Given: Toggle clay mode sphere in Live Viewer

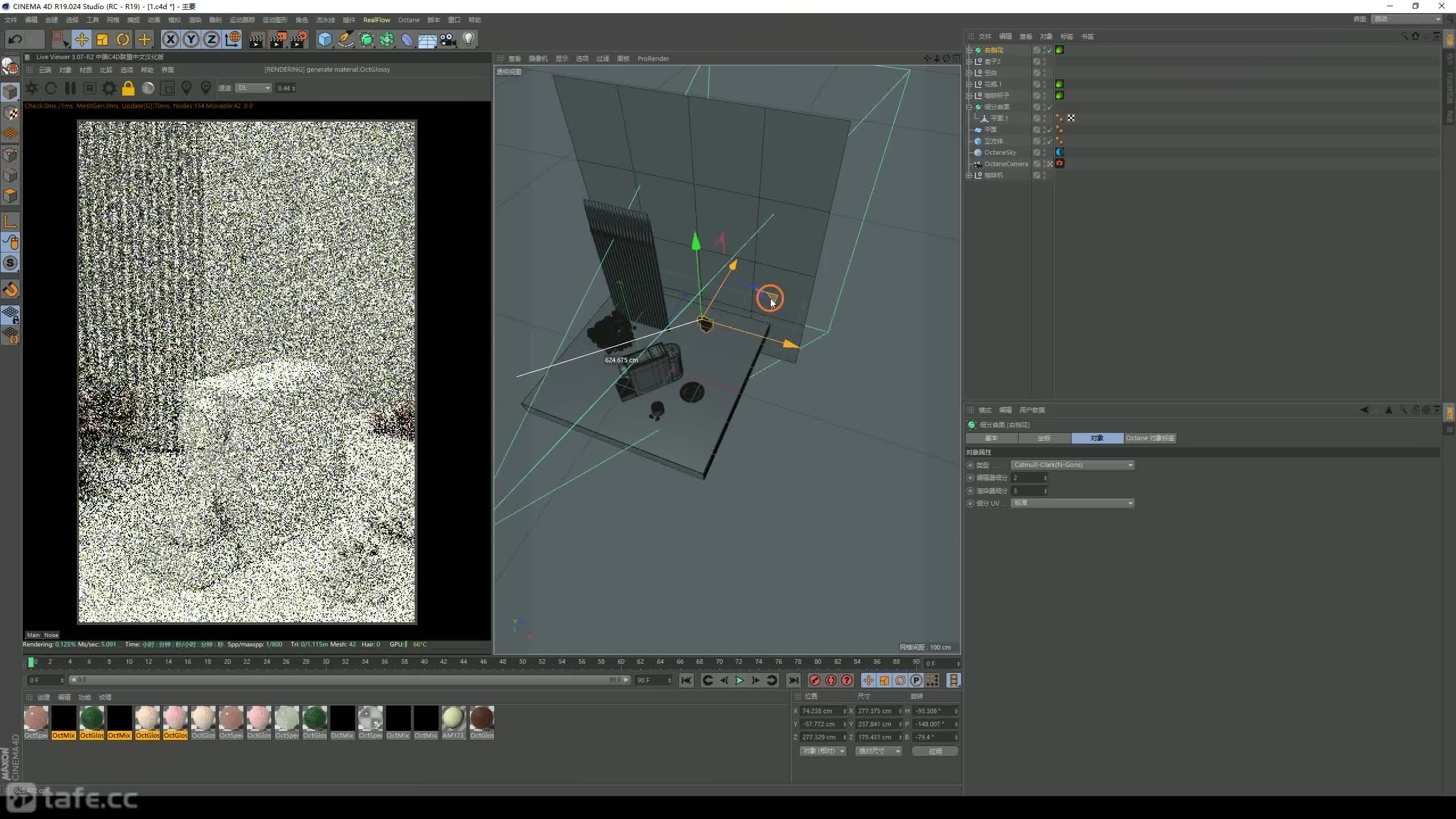Looking at the screenshot, I should pyautogui.click(x=148, y=88).
